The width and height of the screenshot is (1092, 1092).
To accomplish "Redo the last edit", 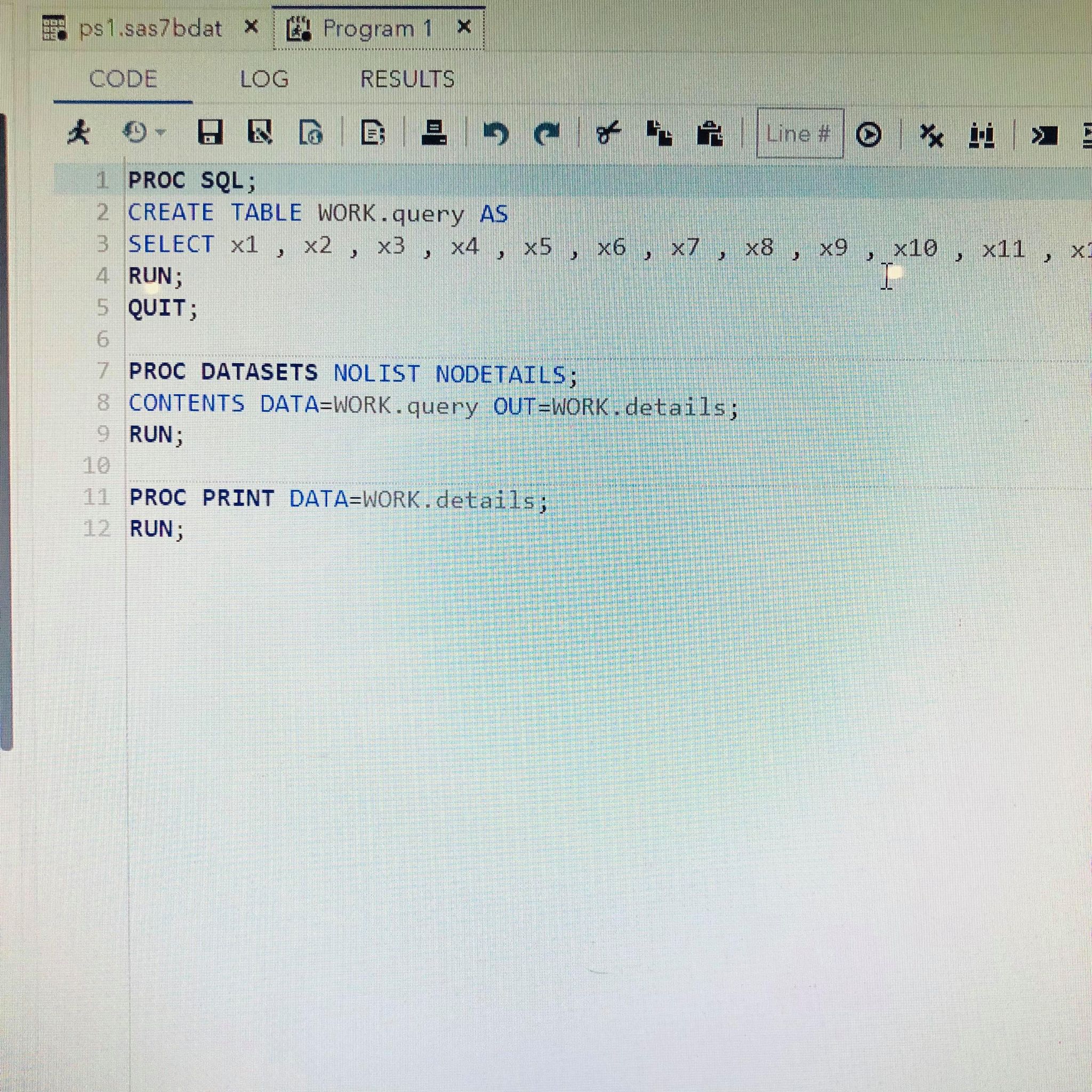I will [x=546, y=134].
